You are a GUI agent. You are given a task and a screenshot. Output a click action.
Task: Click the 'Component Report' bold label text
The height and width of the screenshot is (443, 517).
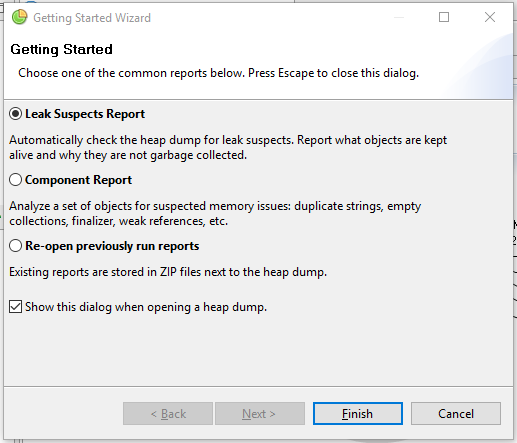(79, 180)
